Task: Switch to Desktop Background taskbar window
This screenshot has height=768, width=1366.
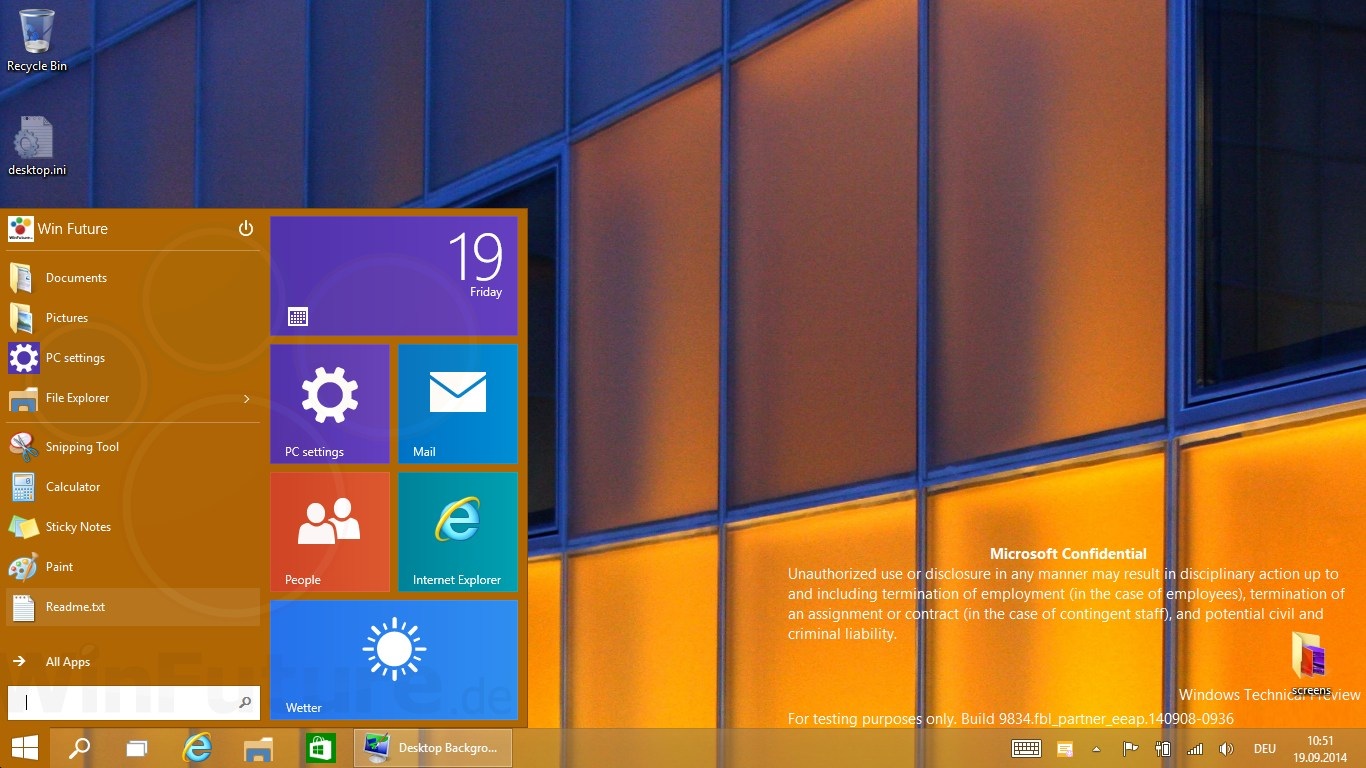Action: click(433, 748)
